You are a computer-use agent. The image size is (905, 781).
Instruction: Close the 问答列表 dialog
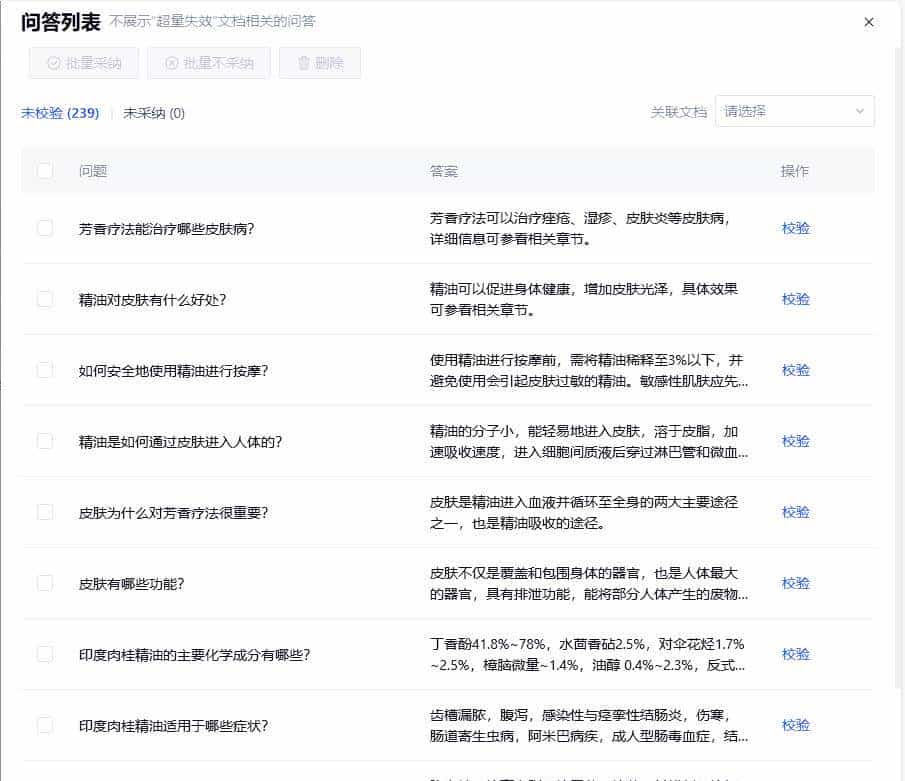(x=869, y=21)
